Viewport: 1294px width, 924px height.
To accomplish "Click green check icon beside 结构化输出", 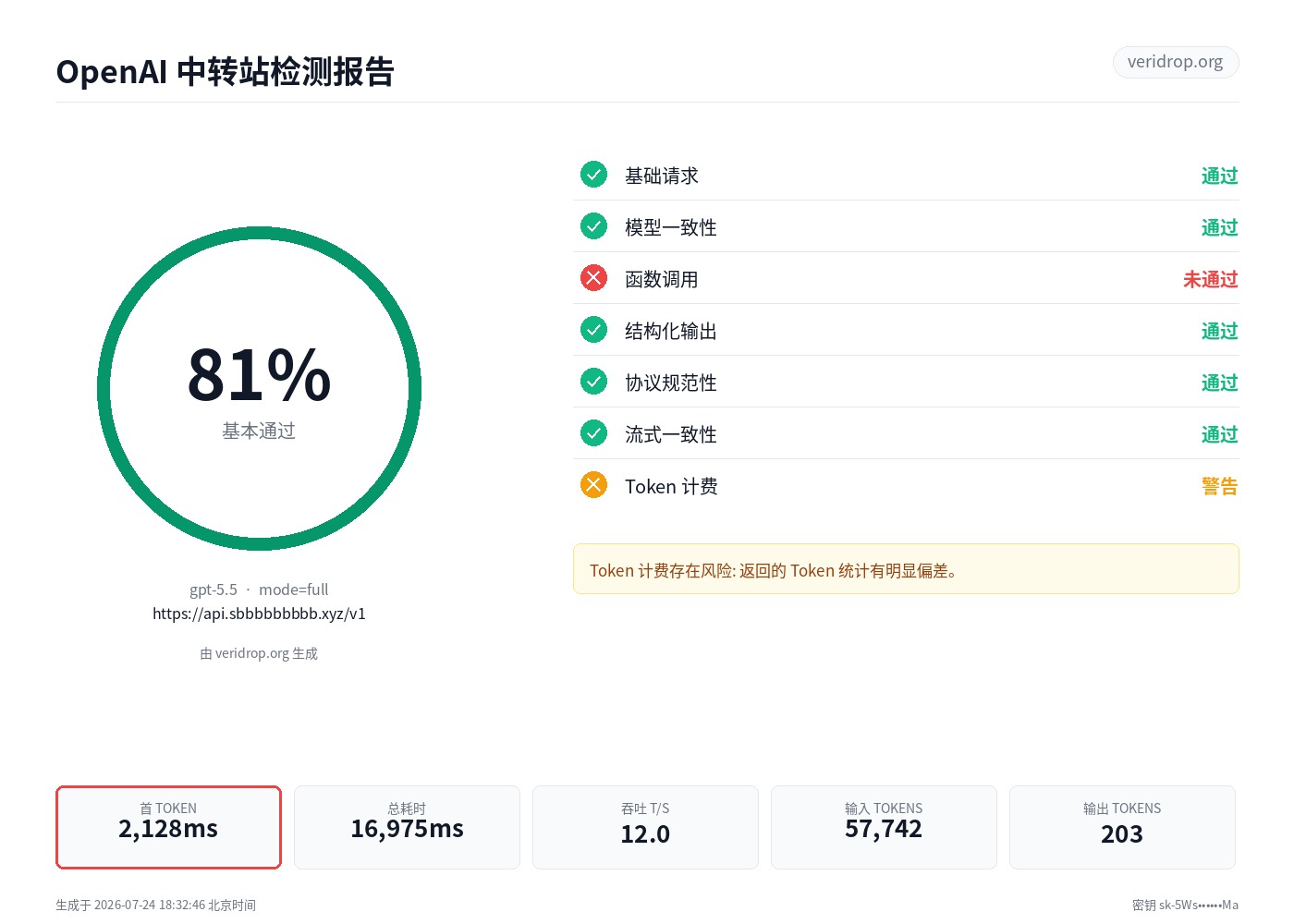I will (x=593, y=330).
